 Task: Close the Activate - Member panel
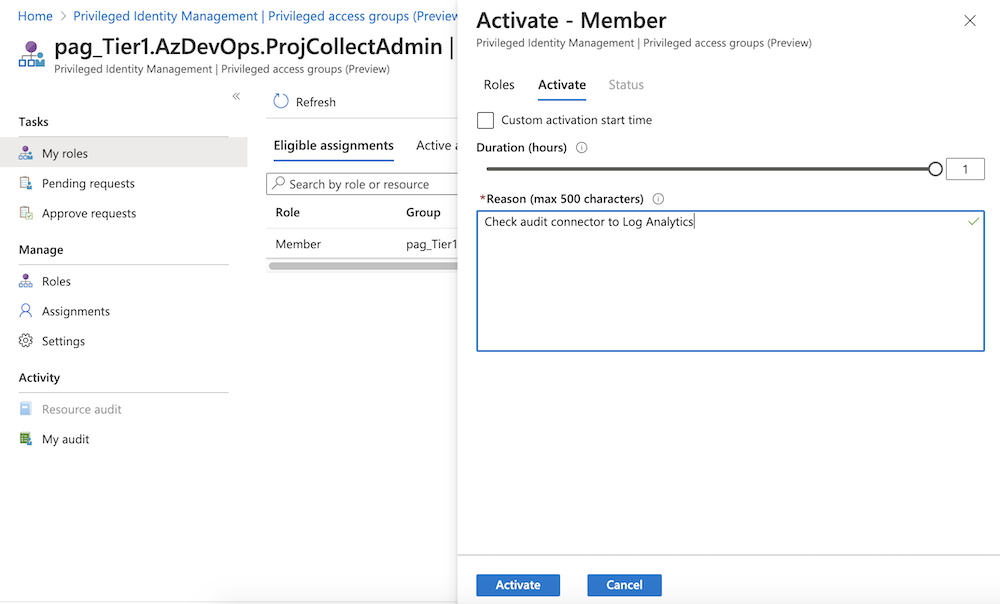[x=970, y=21]
